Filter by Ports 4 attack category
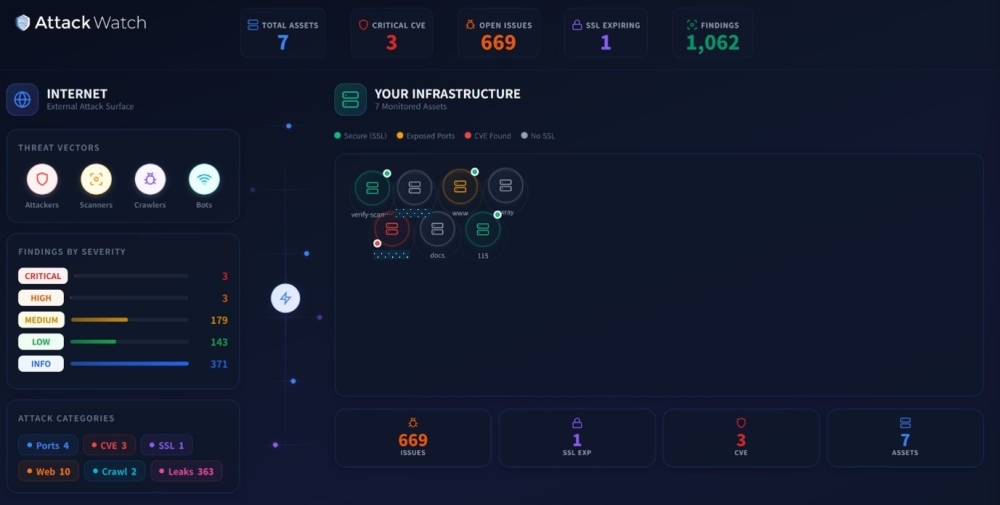Screen dimensions: 1000x505 (x=47, y=445)
